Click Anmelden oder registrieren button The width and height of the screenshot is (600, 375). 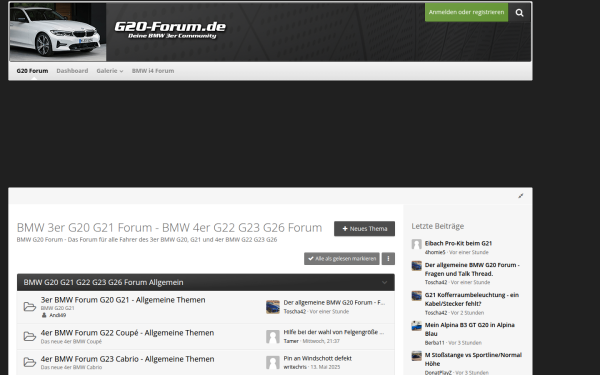466,12
